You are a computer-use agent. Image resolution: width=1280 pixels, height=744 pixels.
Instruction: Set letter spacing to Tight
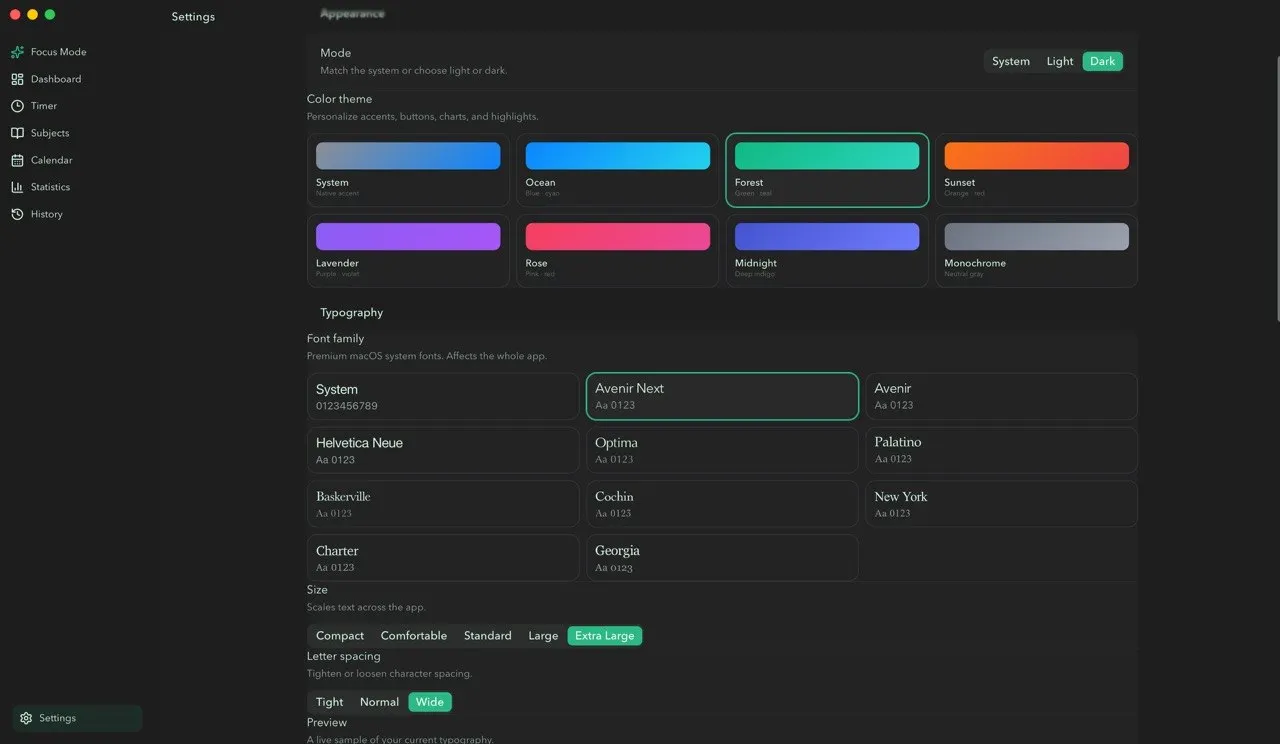pos(330,702)
